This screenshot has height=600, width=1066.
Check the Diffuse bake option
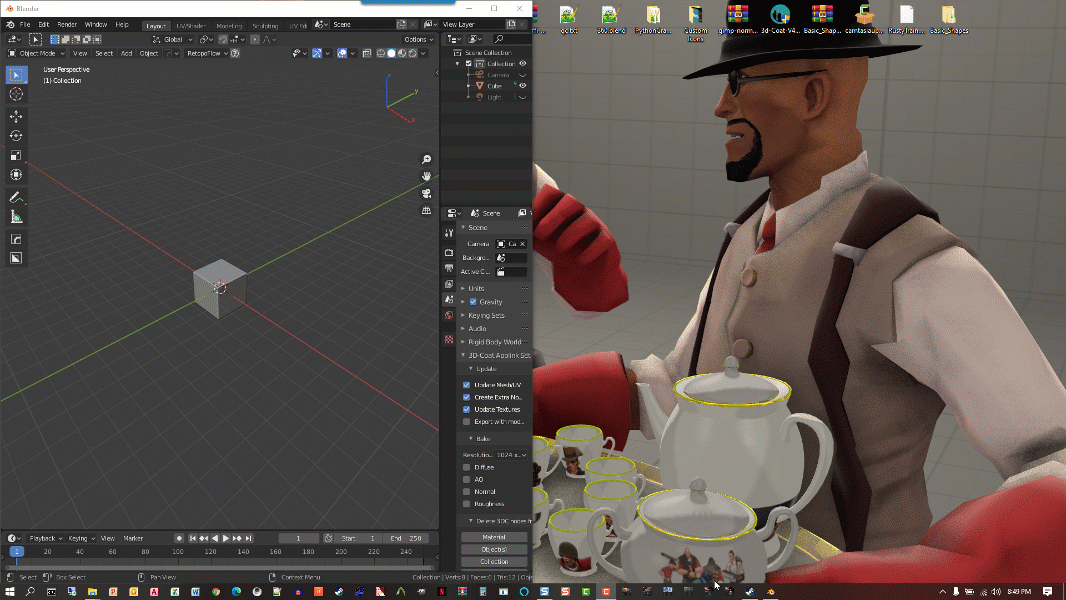(466, 467)
